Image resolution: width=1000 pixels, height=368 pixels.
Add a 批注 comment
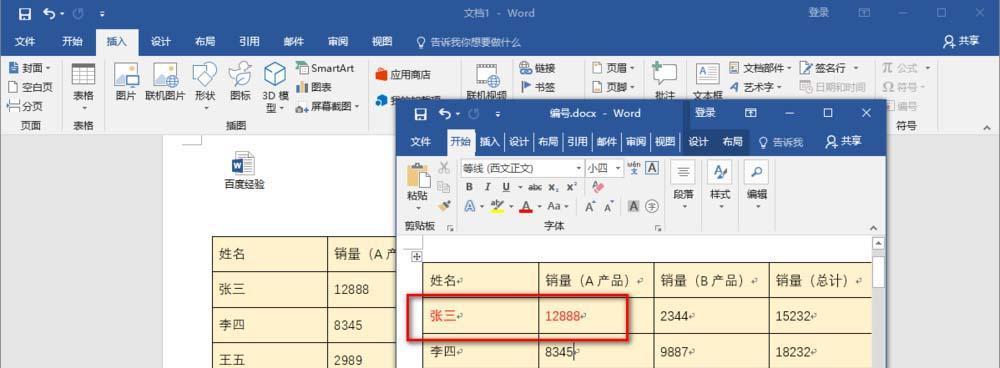(664, 82)
